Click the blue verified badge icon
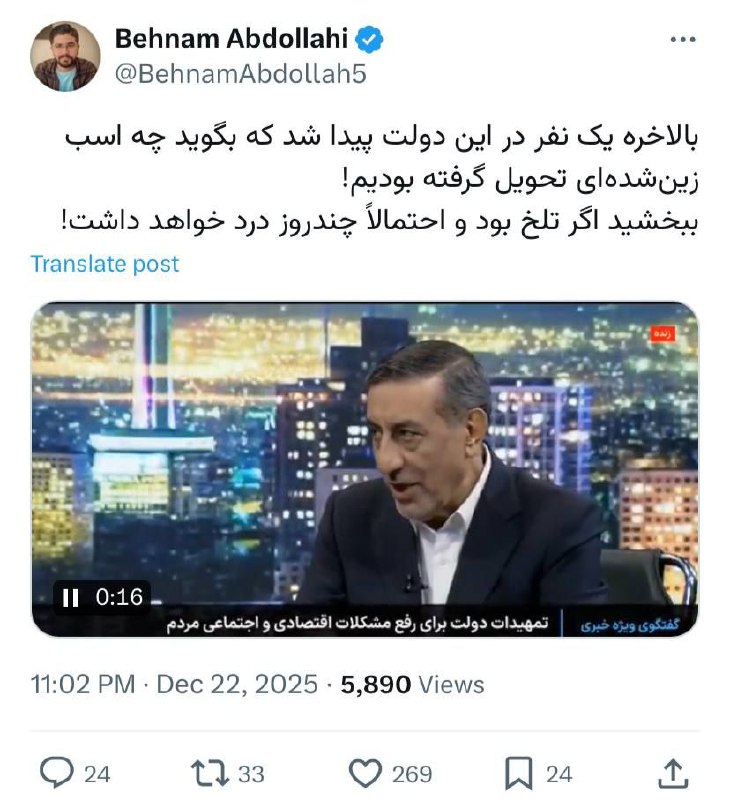Viewport: 730px width, 800px height. (x=369, y=39)
